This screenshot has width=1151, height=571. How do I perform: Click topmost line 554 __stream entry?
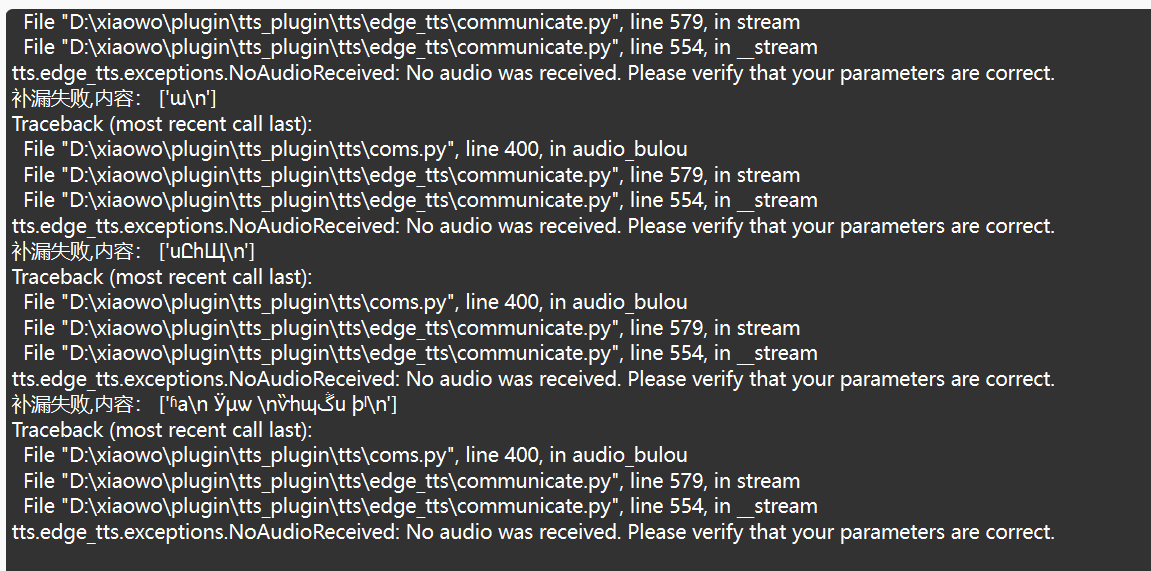421,47
